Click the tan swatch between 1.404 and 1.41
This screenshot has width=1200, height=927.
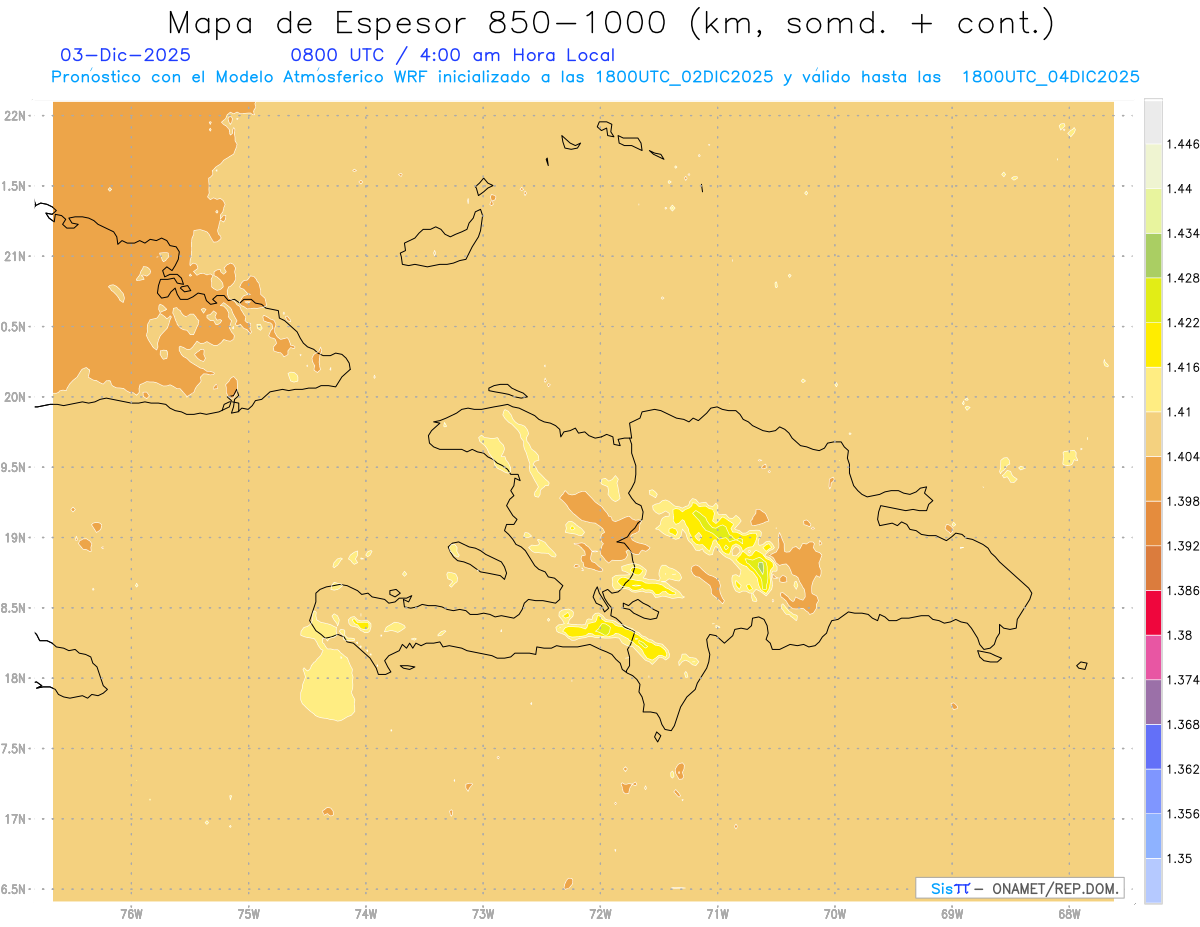(x=1153, y=434)
